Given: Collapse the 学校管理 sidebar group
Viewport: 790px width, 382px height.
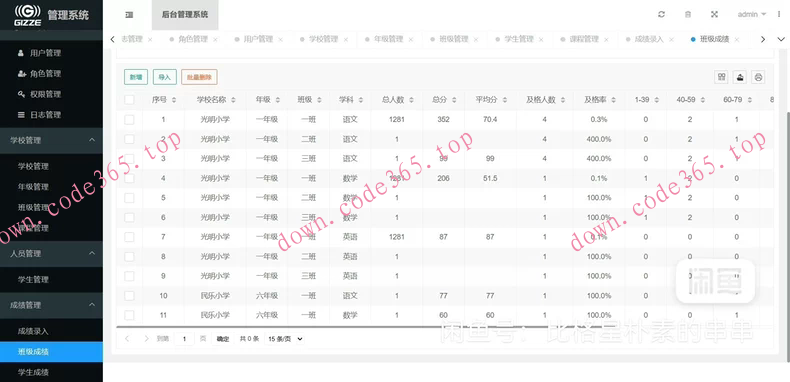Looking at the screenshot, I should pos(51,141).
